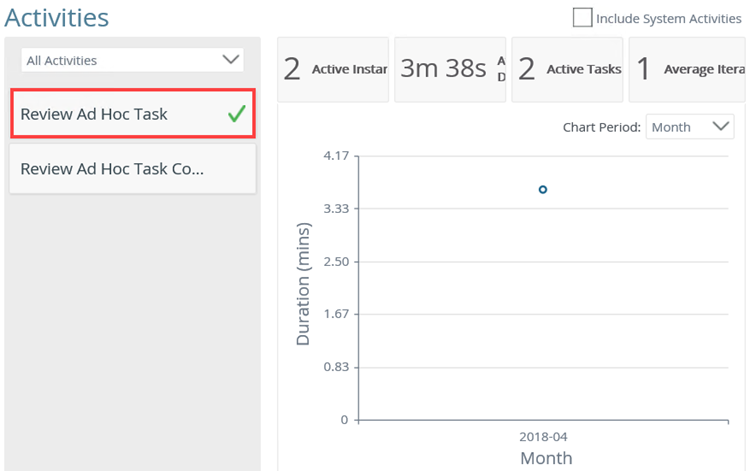750x471 pixels.
Task: Click the 1.67 y-axis value
Action: point(336,314)
